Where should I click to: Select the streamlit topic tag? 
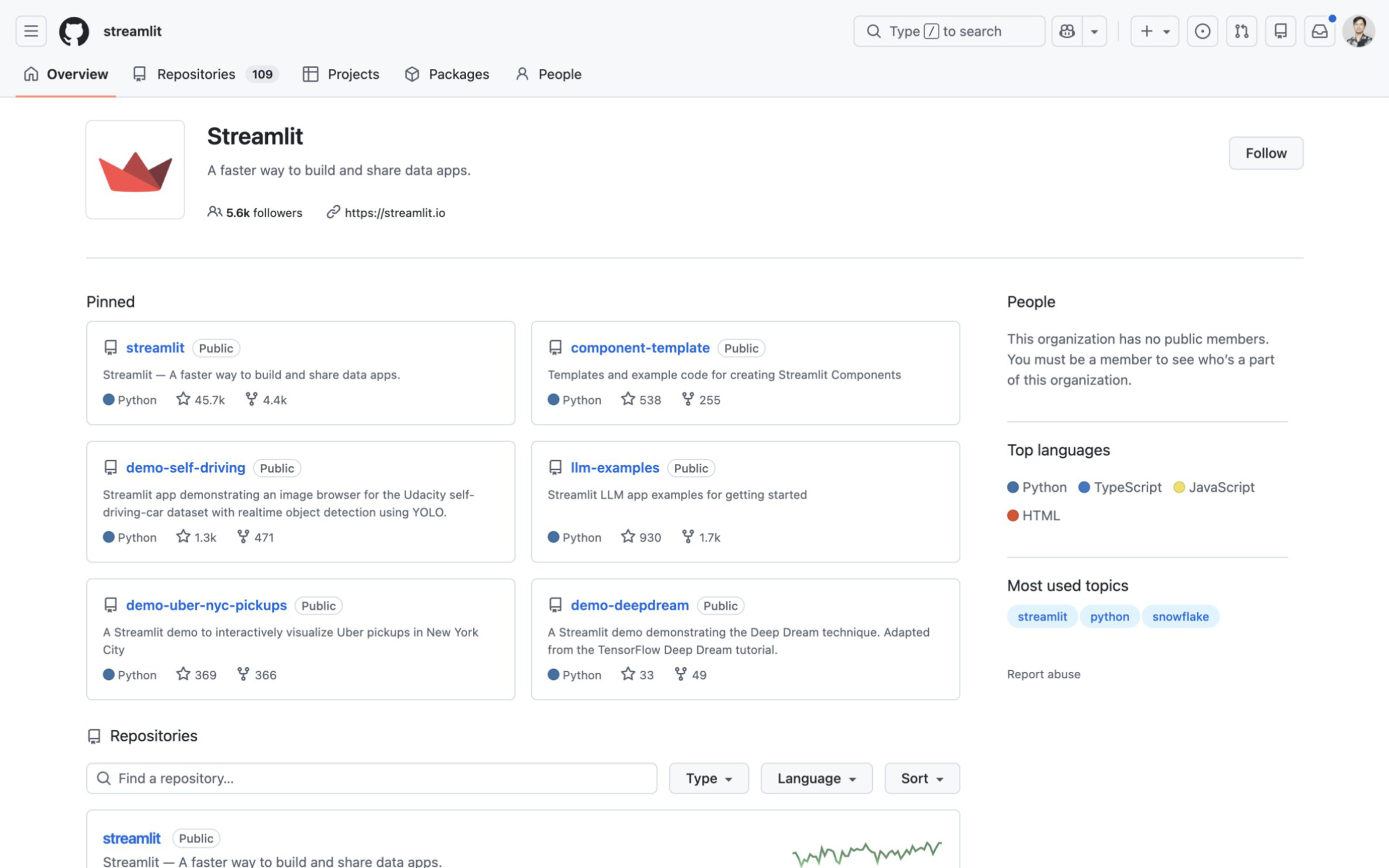point(1042,616)
